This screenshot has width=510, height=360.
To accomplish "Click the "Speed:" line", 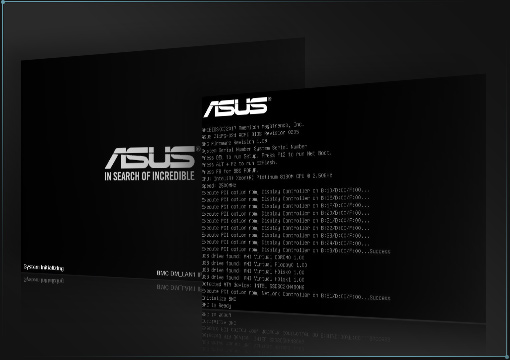I will coord(219,185).
